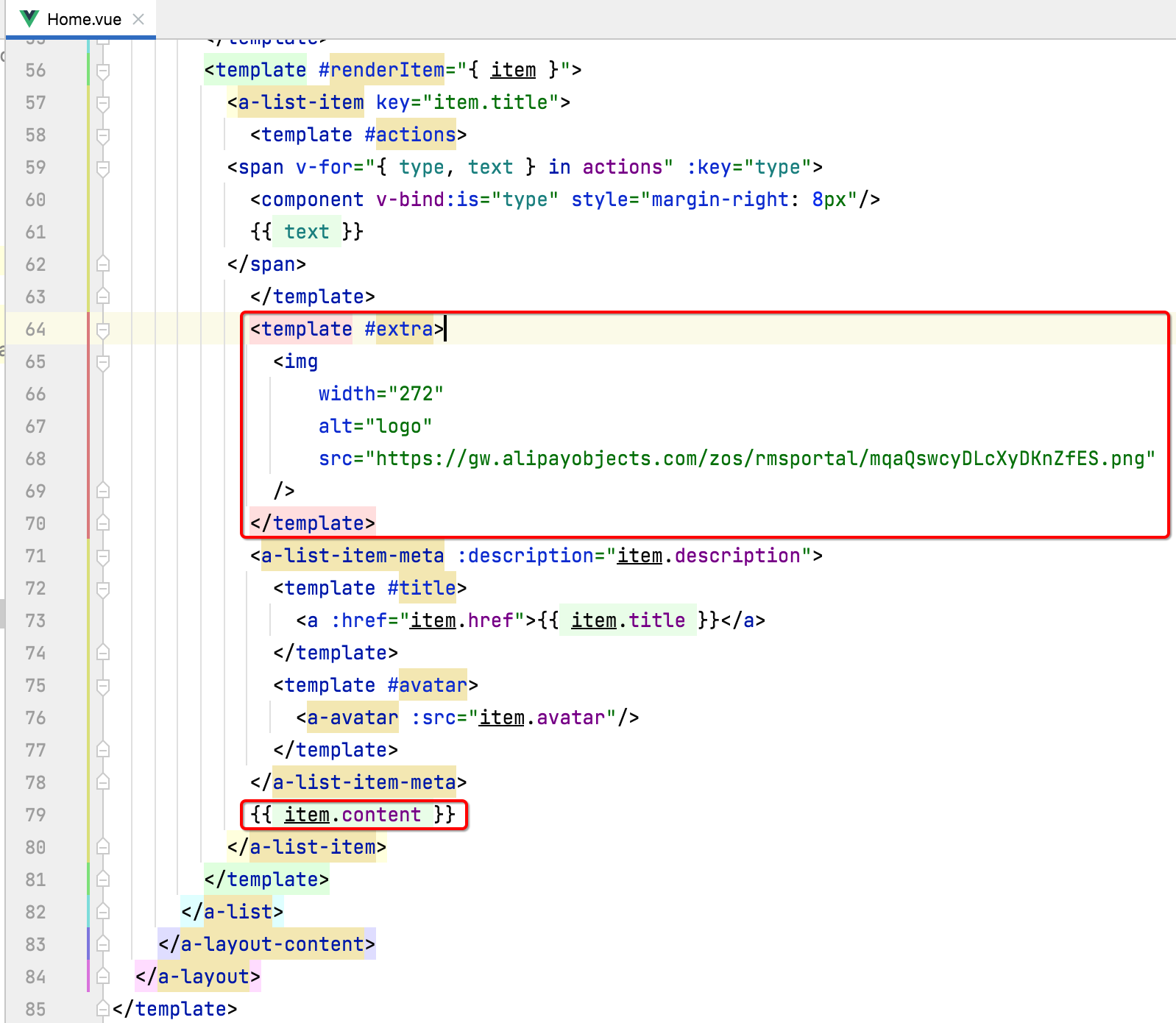Click alt="logo" attribute

click(375, 426)
